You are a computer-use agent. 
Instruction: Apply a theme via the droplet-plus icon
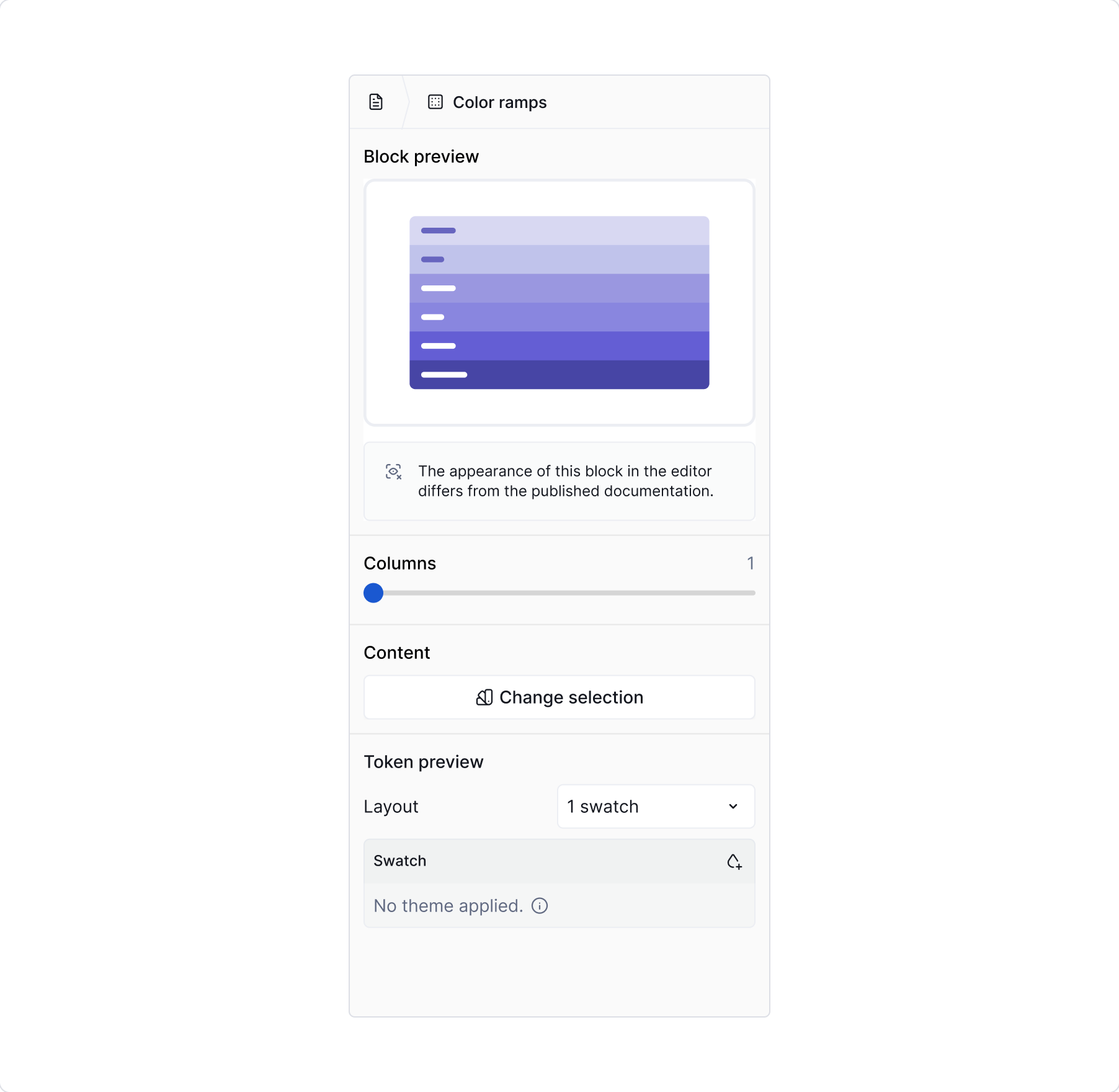[734, 861]
